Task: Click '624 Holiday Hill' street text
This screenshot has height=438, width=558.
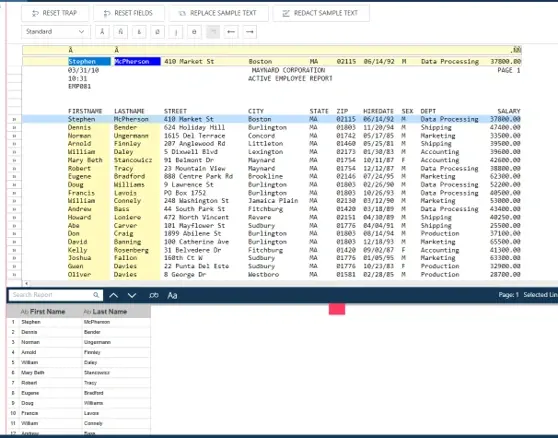Action: [x=194, y=127]
